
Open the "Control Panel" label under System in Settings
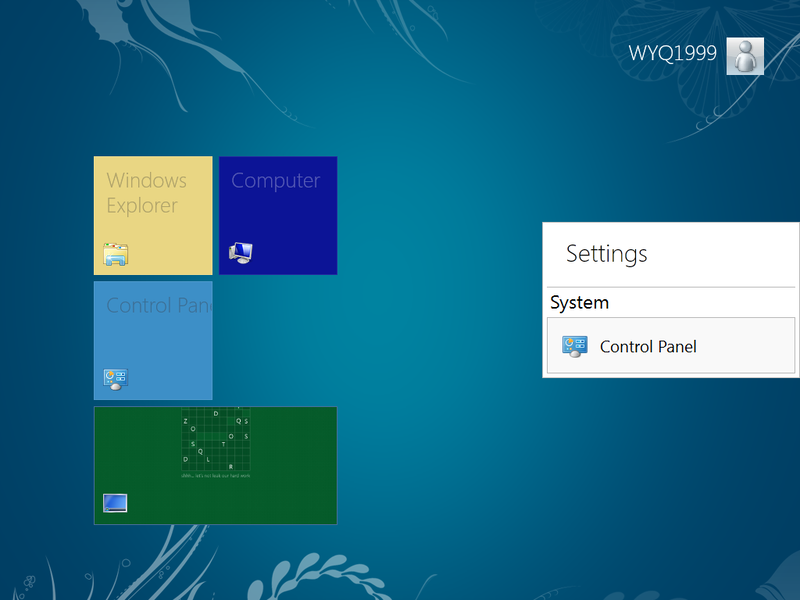pyautogui.click(x=648, y=347)
